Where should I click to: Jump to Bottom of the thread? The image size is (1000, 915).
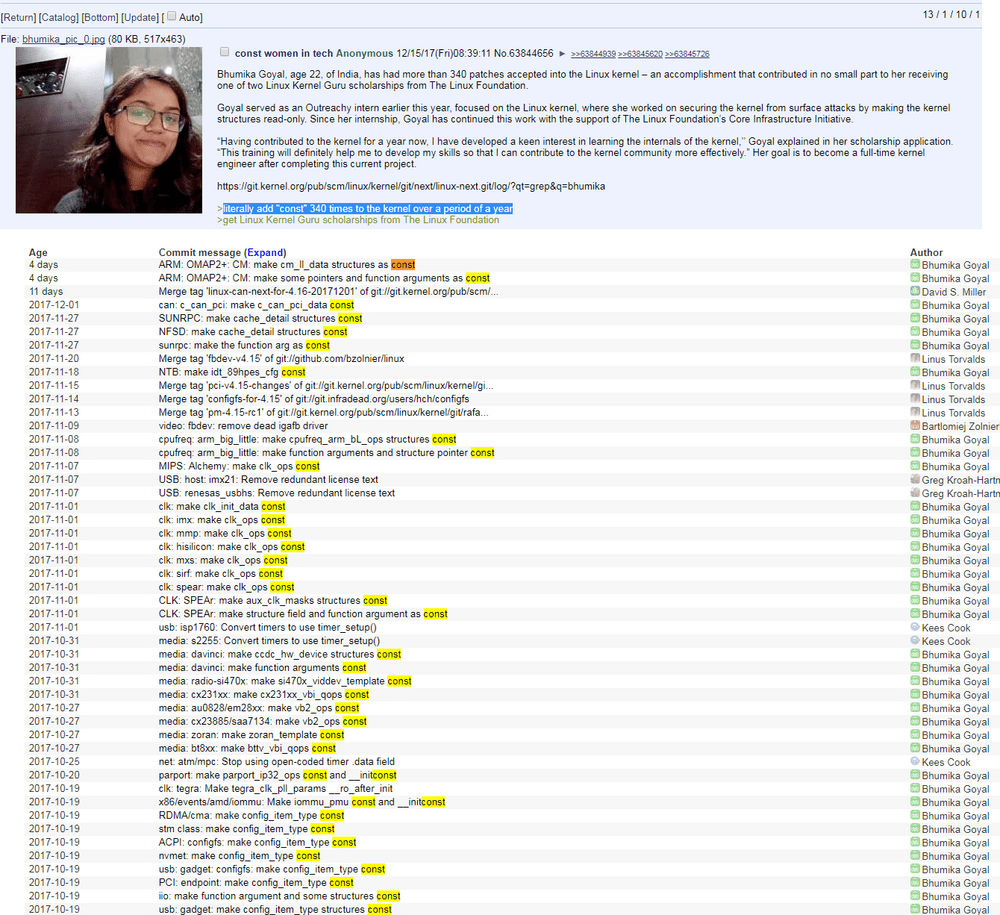click(x=100, y=18)
